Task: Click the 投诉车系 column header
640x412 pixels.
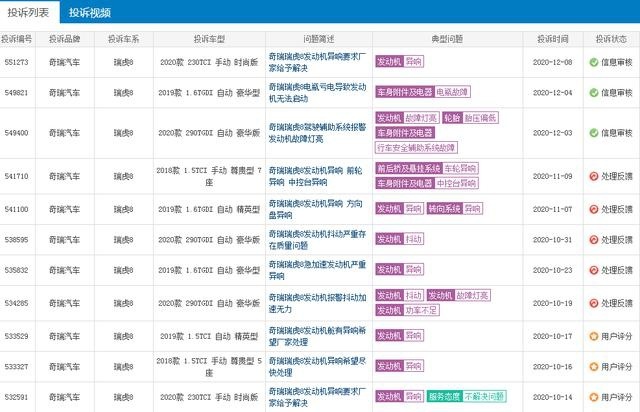Action: point(124,39)
